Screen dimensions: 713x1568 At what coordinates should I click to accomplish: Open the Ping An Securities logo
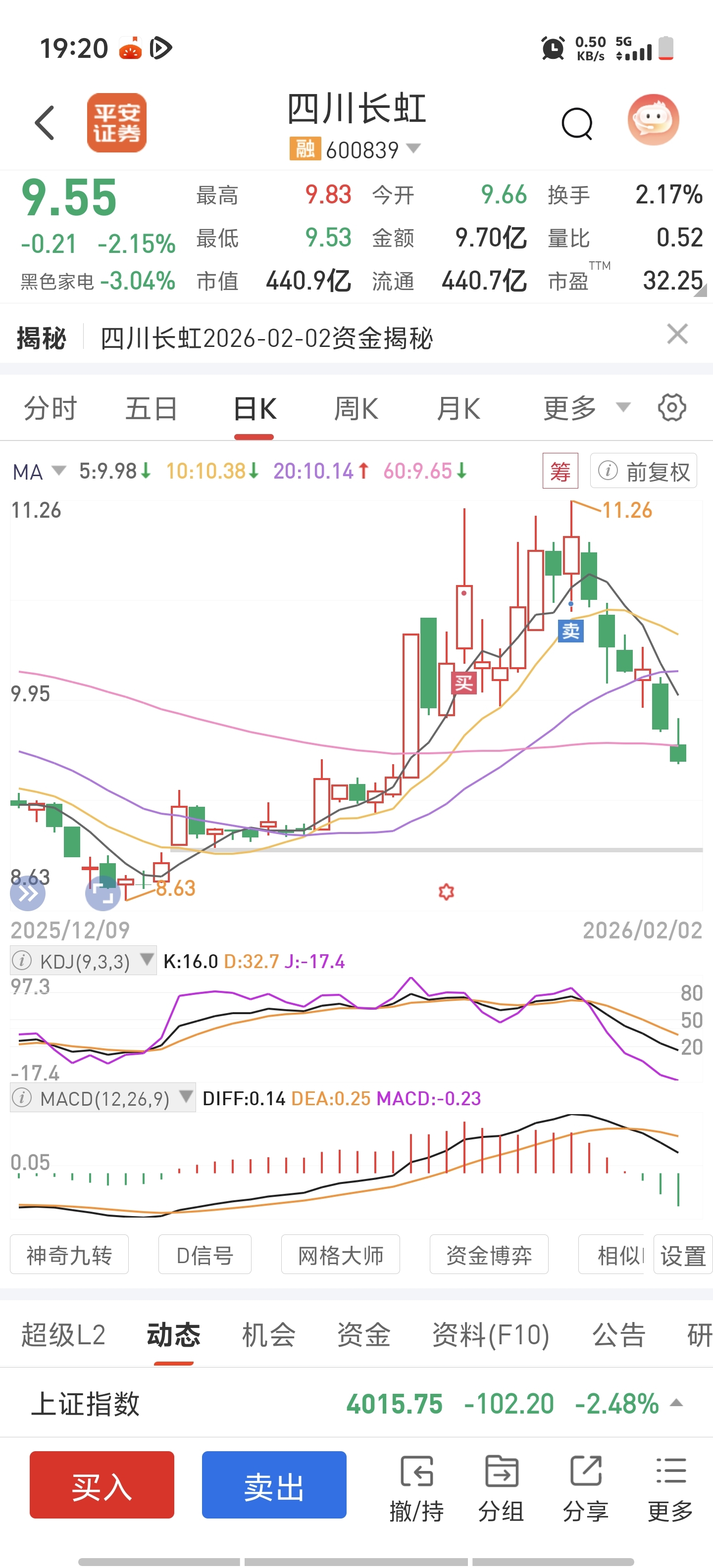[117, 122]
